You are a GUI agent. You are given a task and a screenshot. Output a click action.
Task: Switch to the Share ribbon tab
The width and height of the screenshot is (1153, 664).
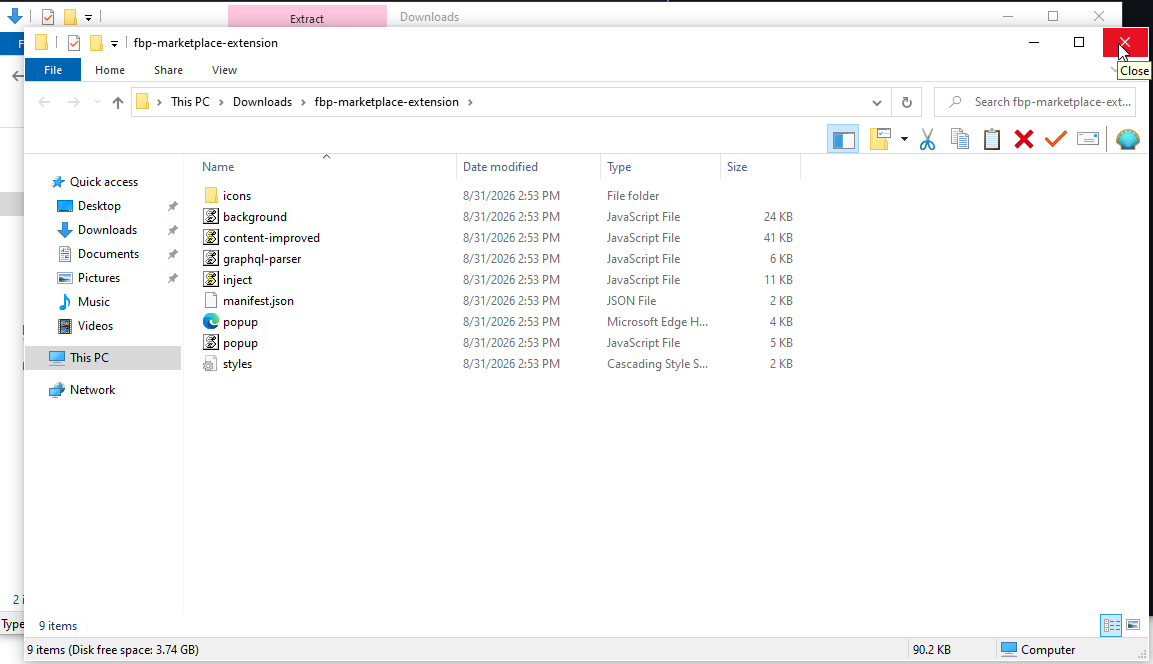coord(168,70)
